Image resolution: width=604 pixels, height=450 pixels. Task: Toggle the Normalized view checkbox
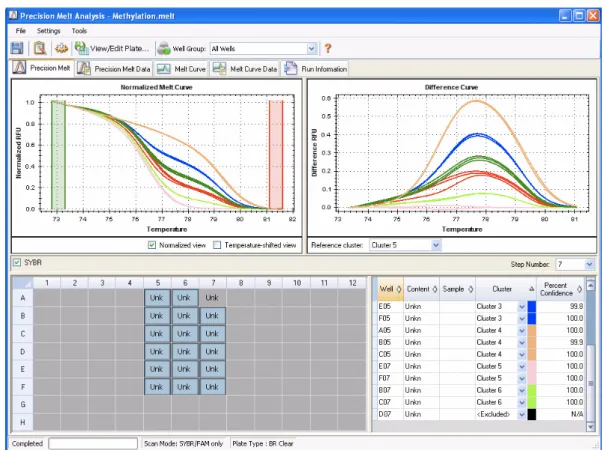(x=152, y=245)
